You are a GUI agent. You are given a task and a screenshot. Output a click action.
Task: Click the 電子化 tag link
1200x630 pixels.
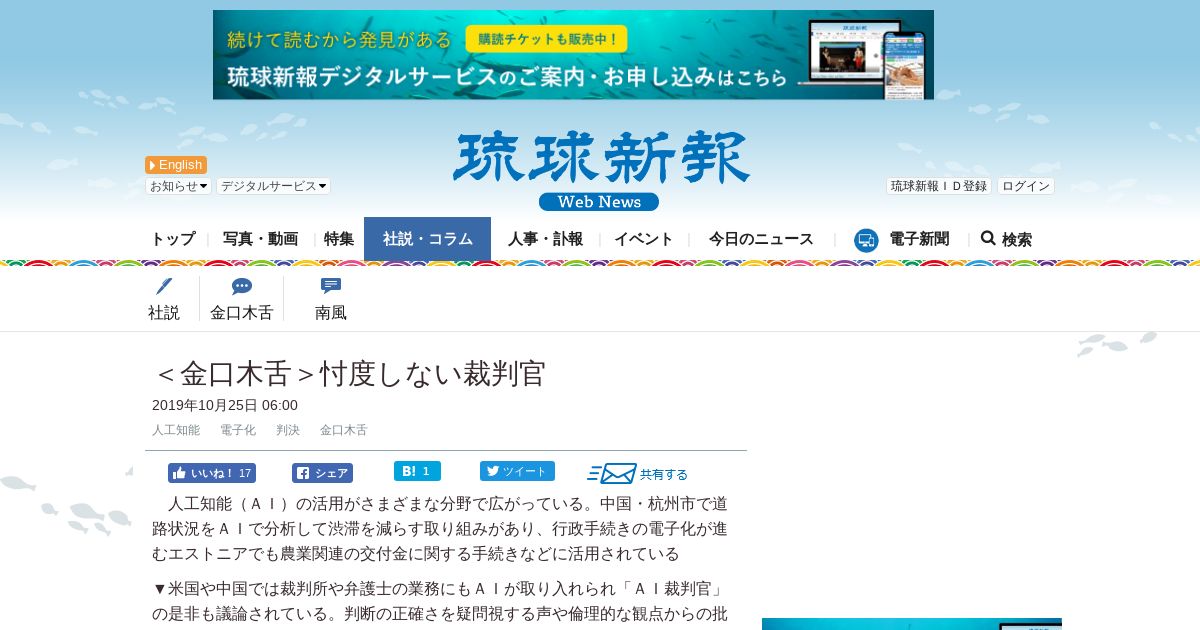238,430
